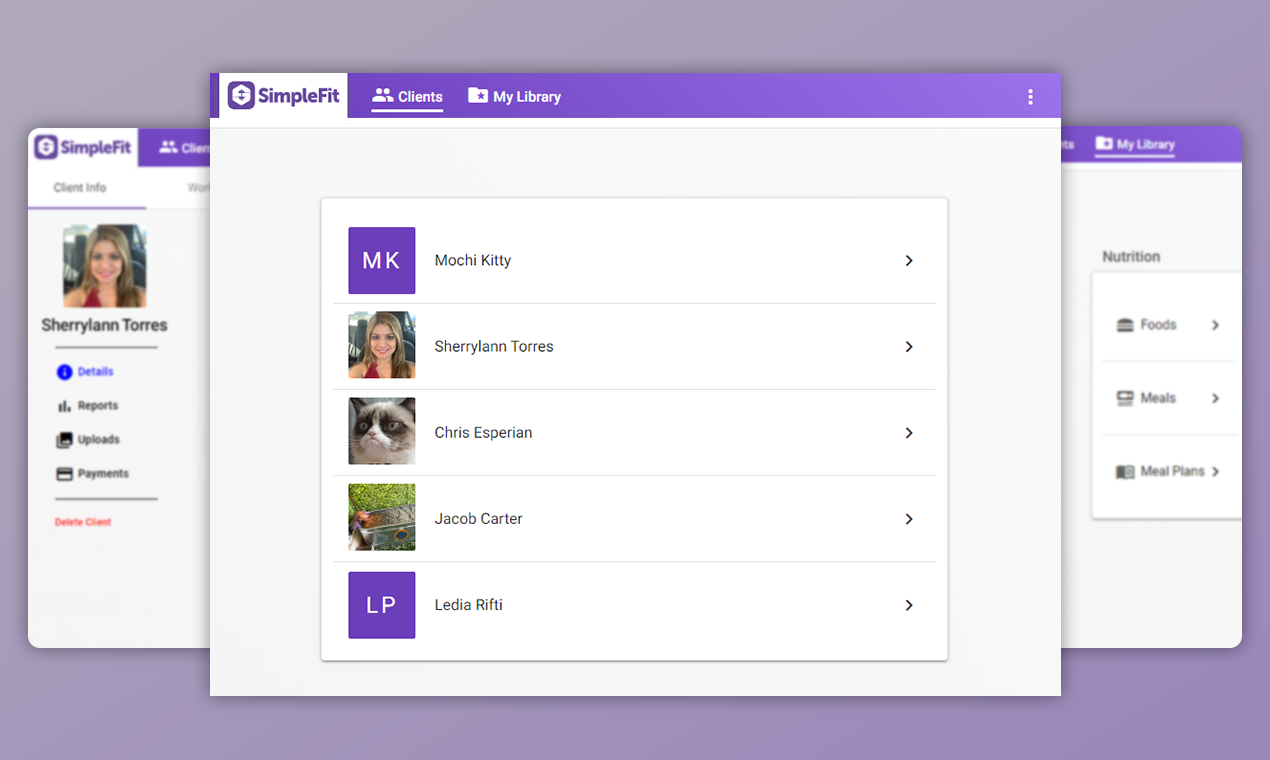This screenshot has height=760, width=1270.
Task: Click the LP avatar for Ledia Rifti
Action: (382, 605)
